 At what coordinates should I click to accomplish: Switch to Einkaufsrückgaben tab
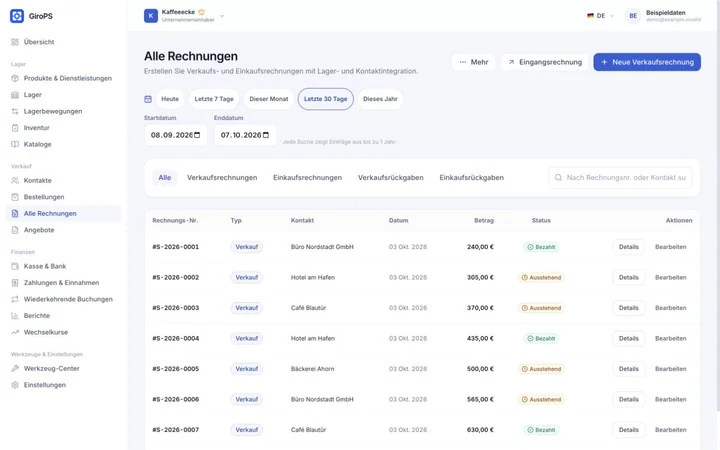point(472,178)
